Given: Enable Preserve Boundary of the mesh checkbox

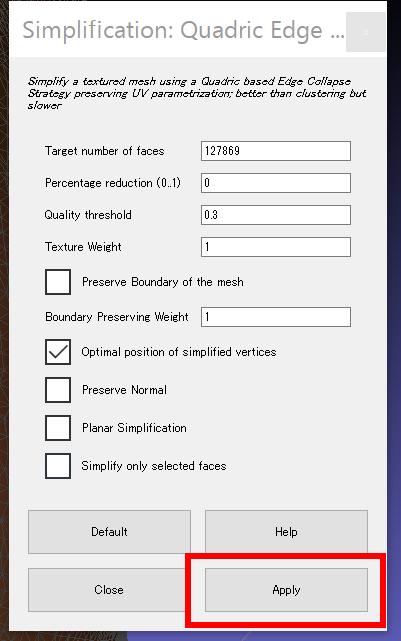Looking at the screenshot, I should click(58, 282).
